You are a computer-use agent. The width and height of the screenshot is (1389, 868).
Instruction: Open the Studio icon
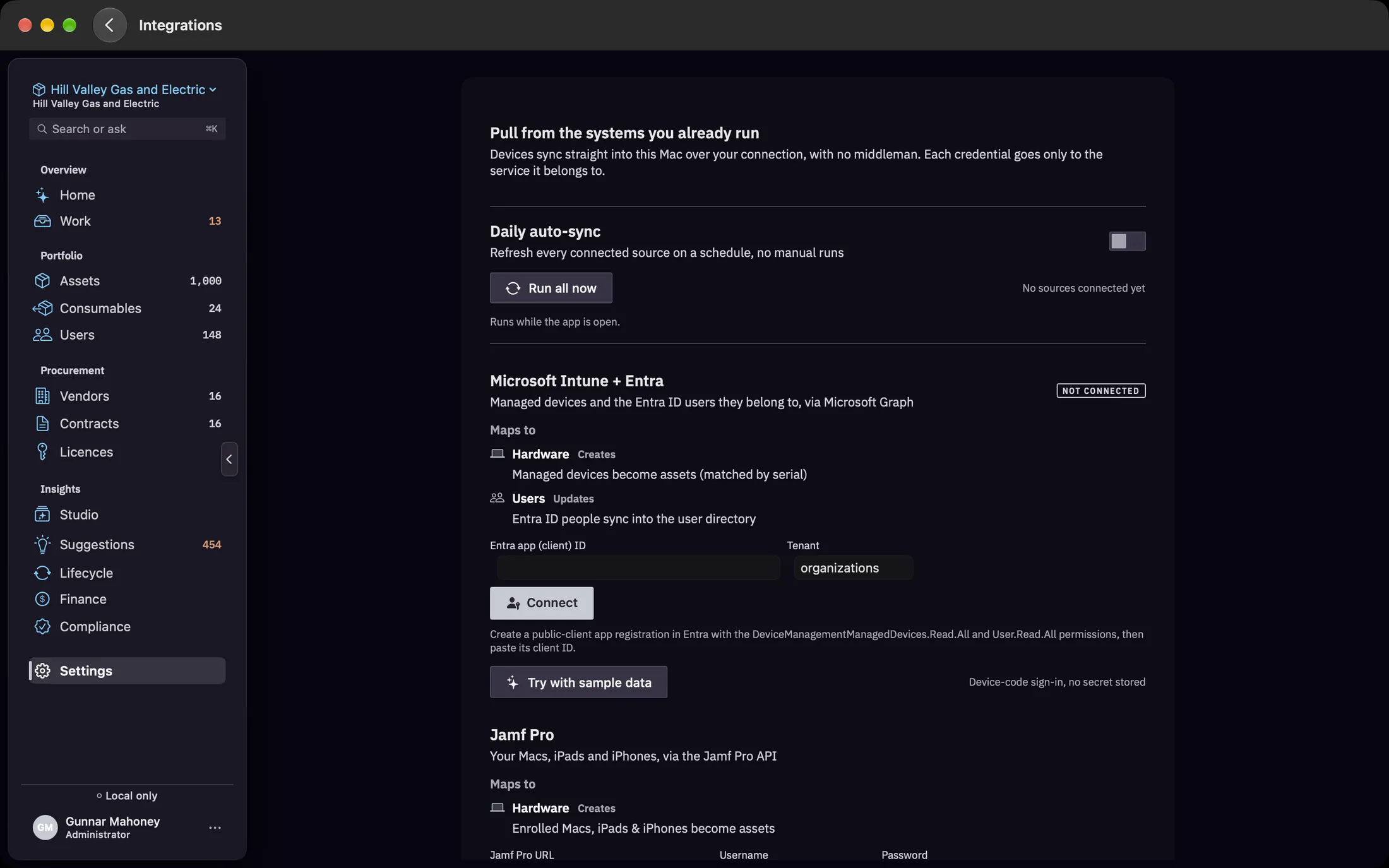(x=42, y=514)
